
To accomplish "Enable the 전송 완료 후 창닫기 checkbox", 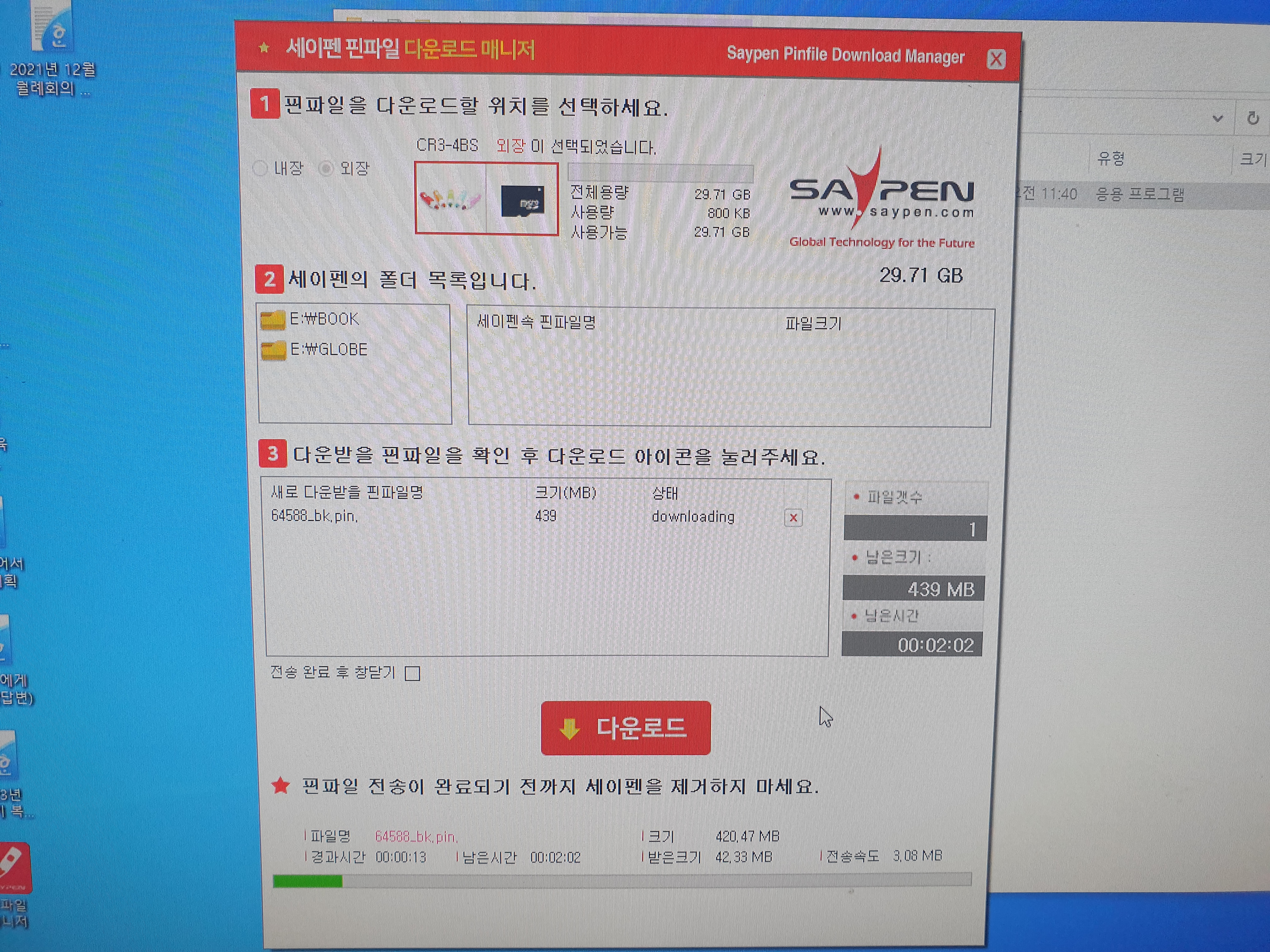I will pyautogui.click(x=412, y=673).
